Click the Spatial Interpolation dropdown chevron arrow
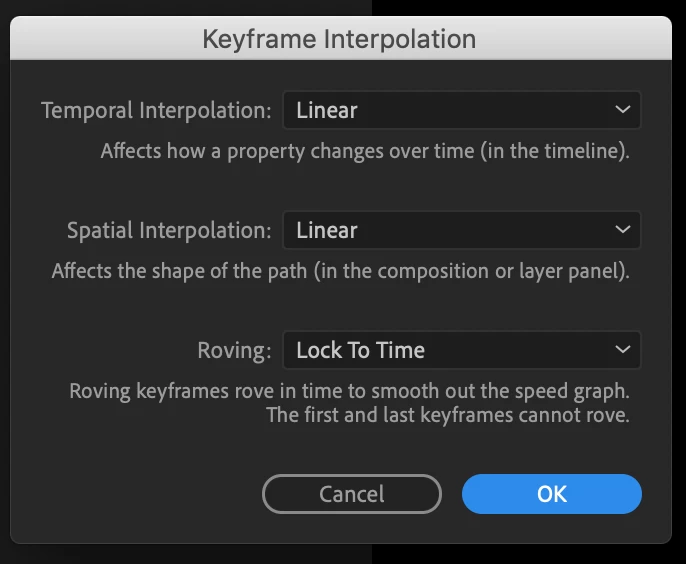 (x=623, y=230)
